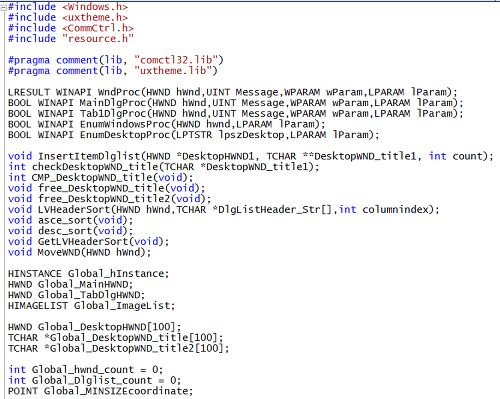Image resolution: width=500 pixels, height=399 pixels.
Task: Click the '#include <Windows.h>' line
Action: [68, 7]
